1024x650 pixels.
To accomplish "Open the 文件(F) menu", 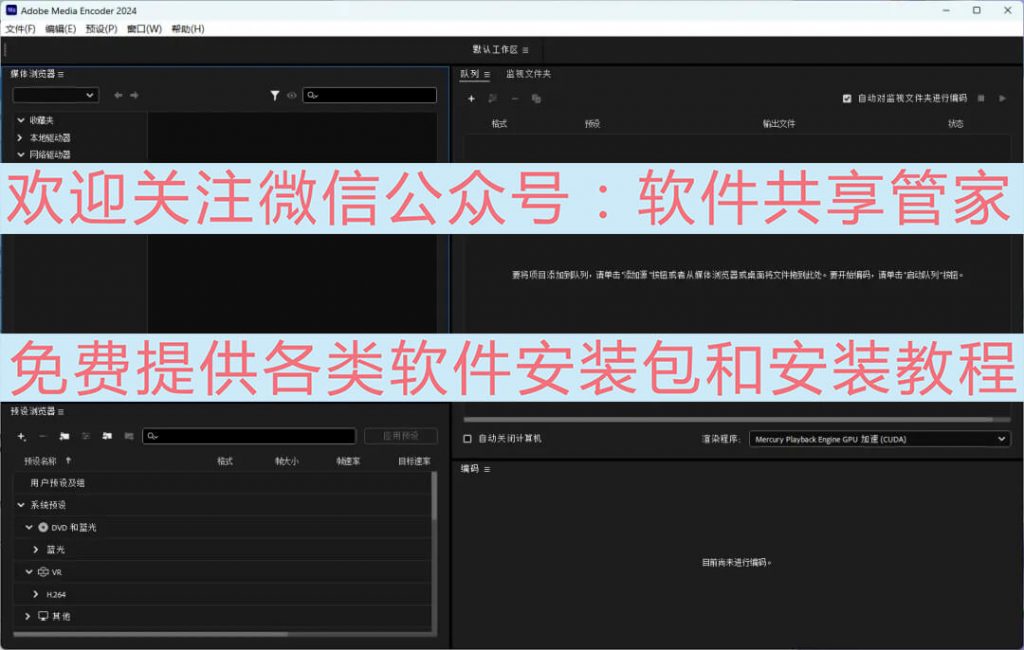I will pos(20,29).
